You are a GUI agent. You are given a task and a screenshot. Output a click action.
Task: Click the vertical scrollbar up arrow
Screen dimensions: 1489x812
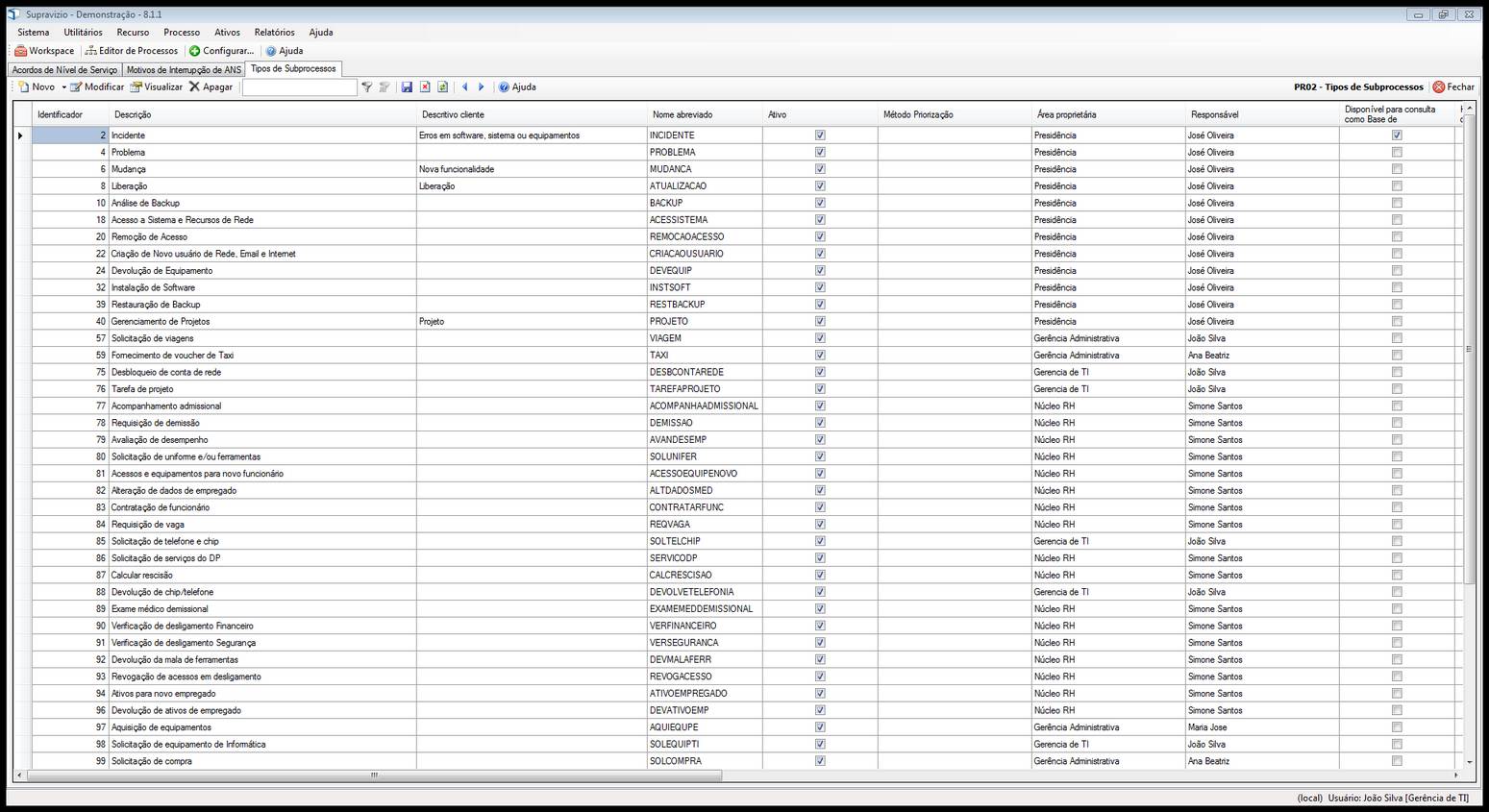click(x=1469, y=109)
